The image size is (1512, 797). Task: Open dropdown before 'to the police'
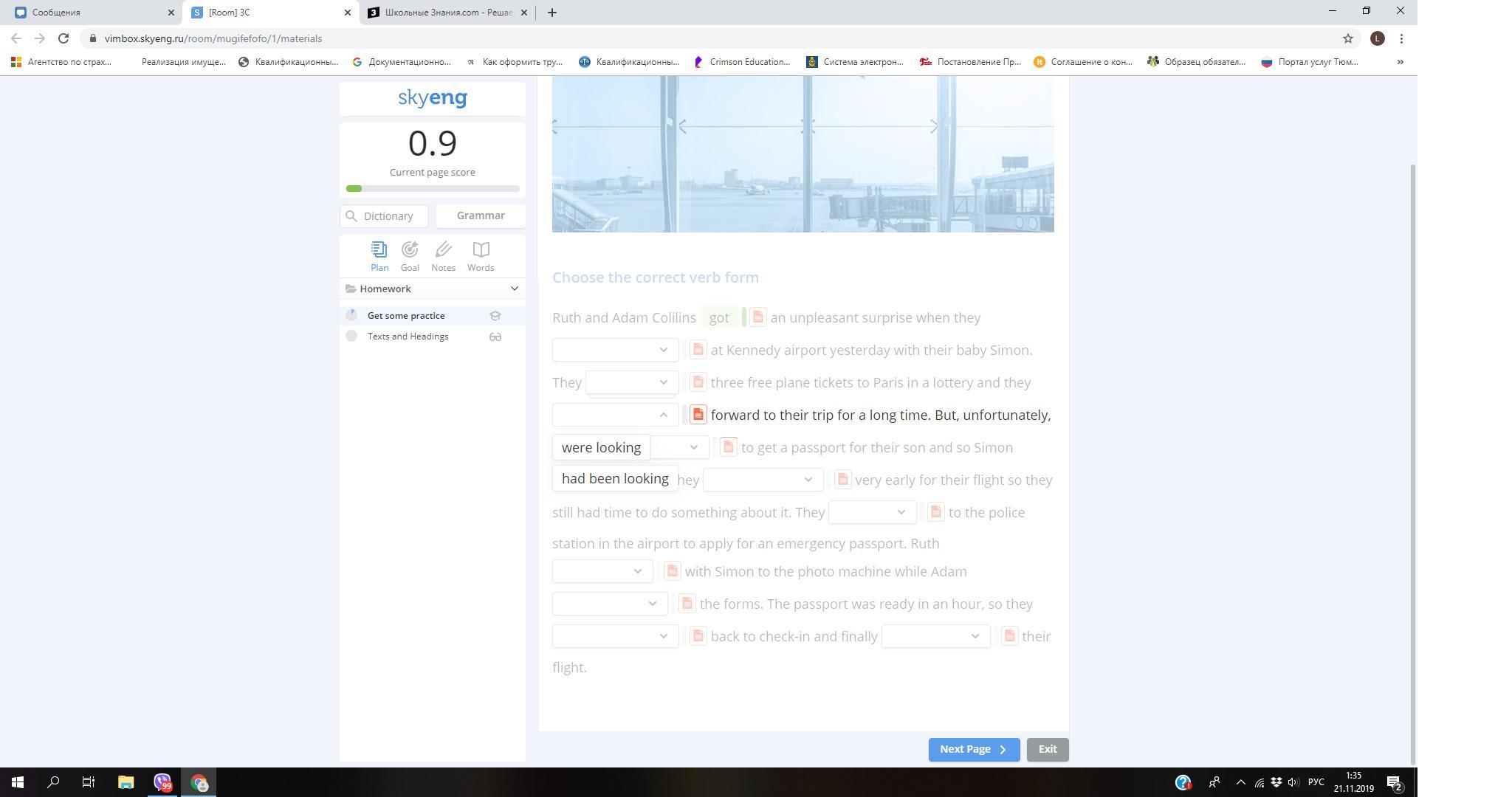tap(872, 512)
